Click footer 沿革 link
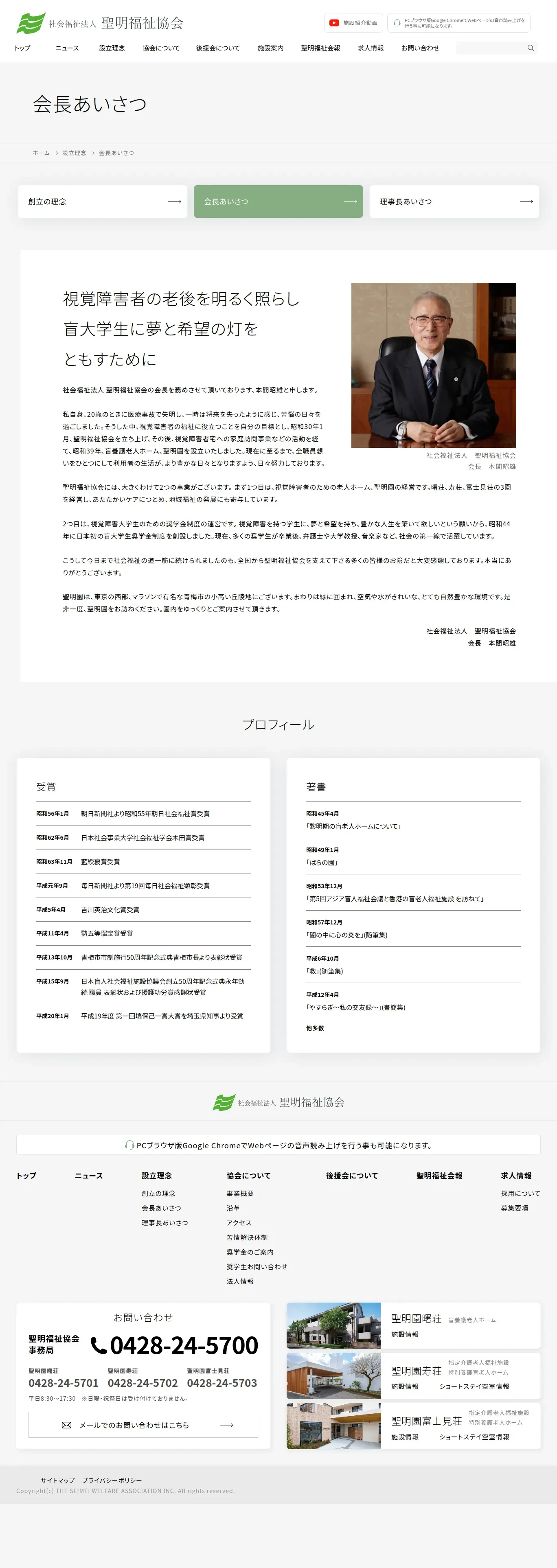Viewport: 557px width, 1568px height. tap(233, 1208)
